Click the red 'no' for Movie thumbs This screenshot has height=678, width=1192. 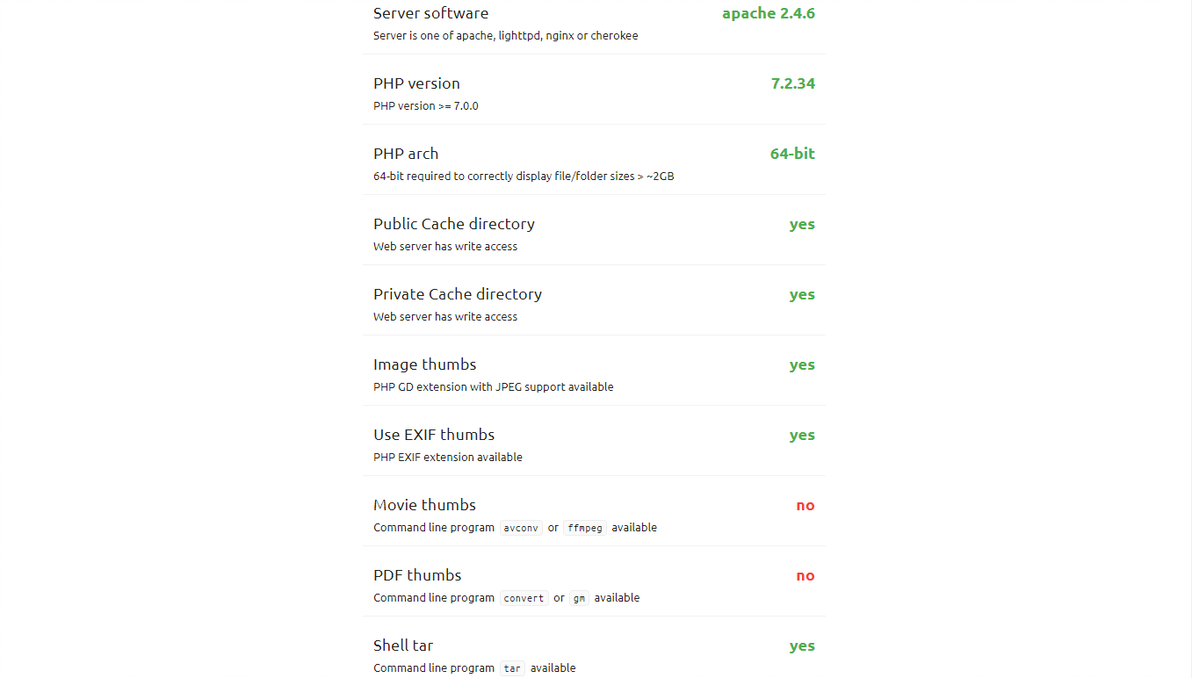pyautogui.click(x=805, y=505)
